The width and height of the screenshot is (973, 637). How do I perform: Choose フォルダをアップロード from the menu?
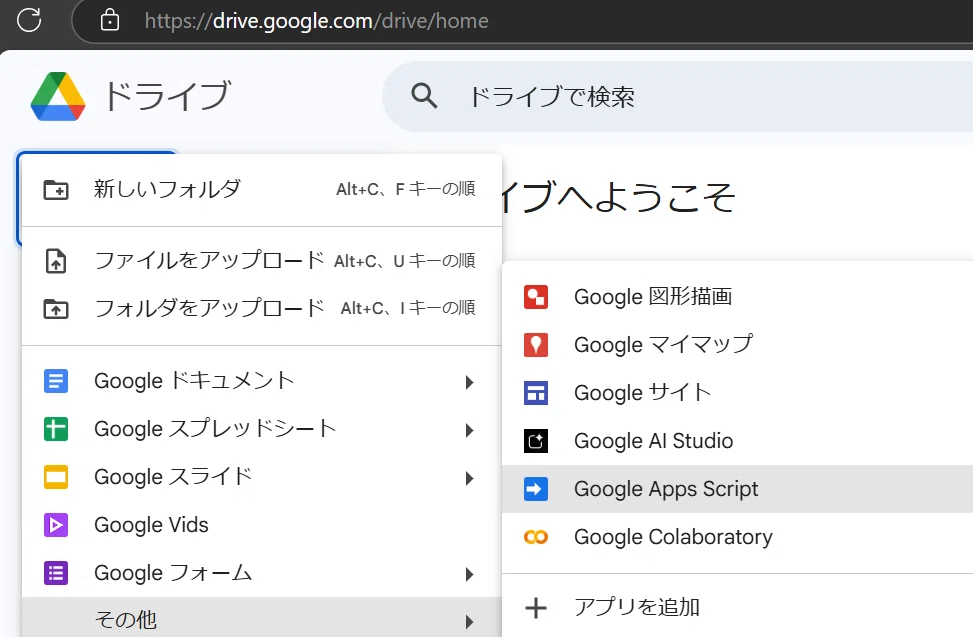click(x=261, y=308)
